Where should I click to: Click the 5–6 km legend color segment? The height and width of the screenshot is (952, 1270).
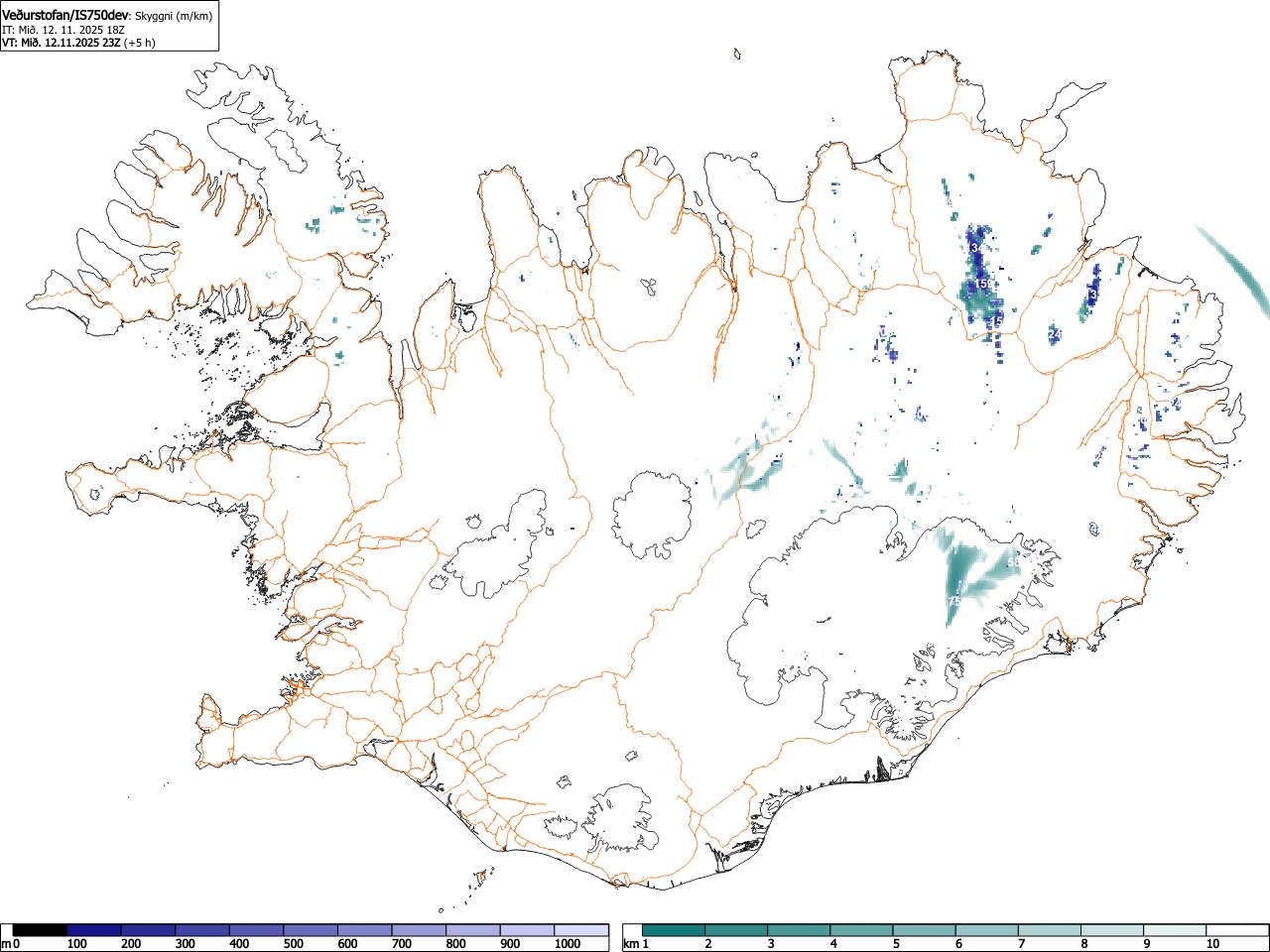click(924, 930)
